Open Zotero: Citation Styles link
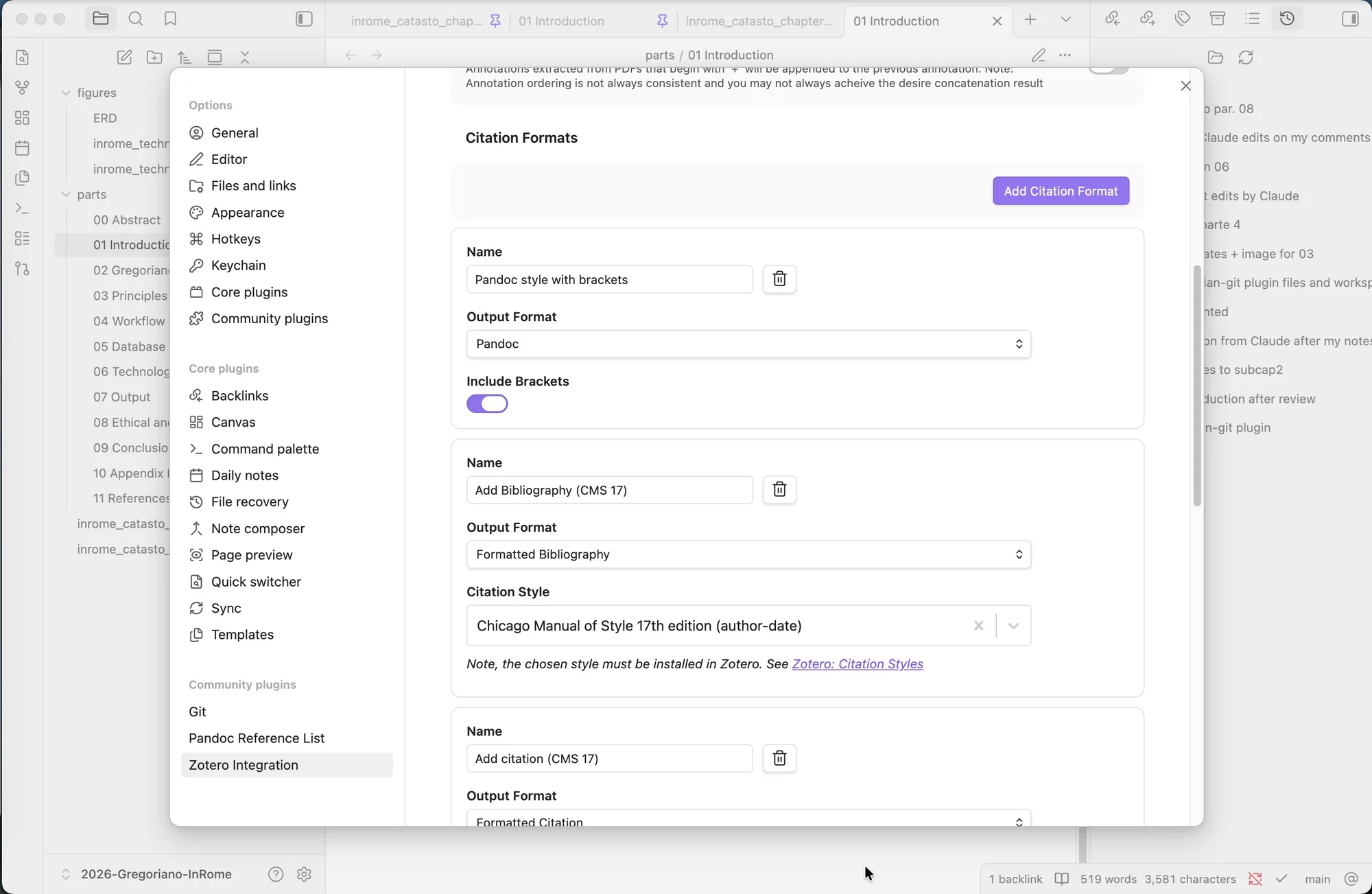 click(858, 664)
